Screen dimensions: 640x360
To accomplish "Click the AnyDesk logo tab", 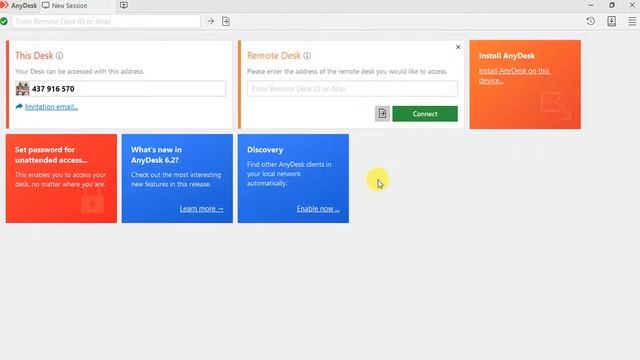I will [x=19, y=5].
